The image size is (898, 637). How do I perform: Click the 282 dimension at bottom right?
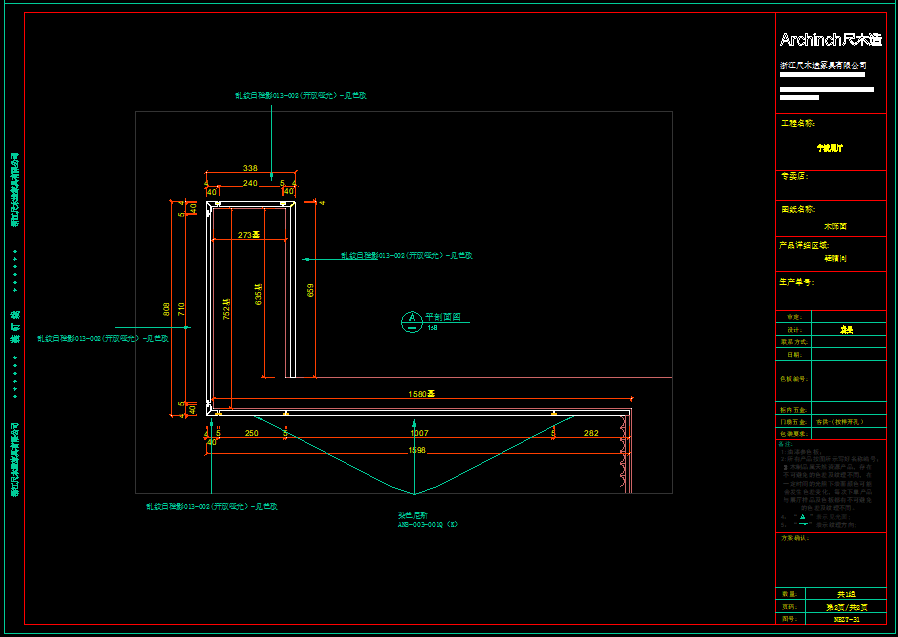[x=591, y=433]
